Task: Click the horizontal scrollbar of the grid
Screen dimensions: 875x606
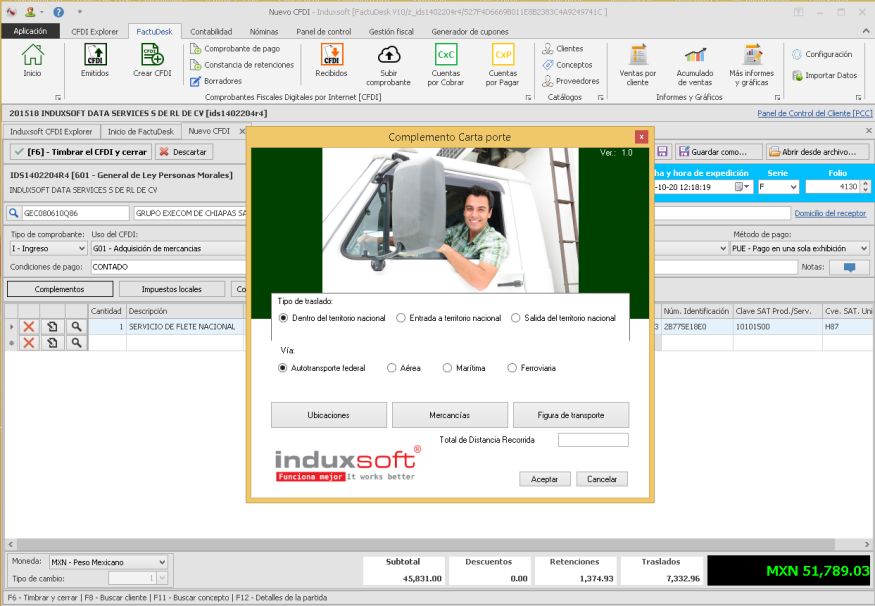Action: coord(426,544)
